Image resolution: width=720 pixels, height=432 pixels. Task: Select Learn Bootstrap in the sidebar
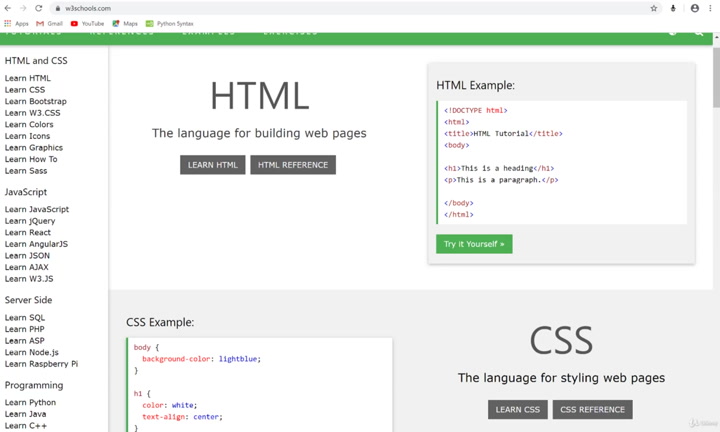click(x=36, y=101)
